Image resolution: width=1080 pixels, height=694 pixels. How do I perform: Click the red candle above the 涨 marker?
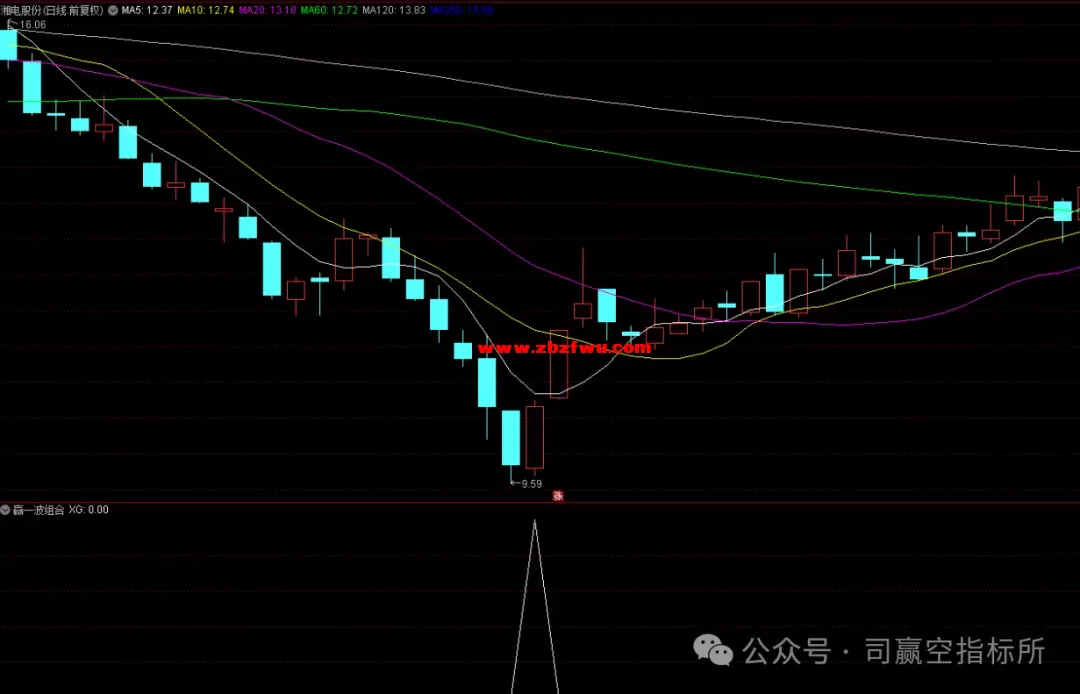click(559, 364)
